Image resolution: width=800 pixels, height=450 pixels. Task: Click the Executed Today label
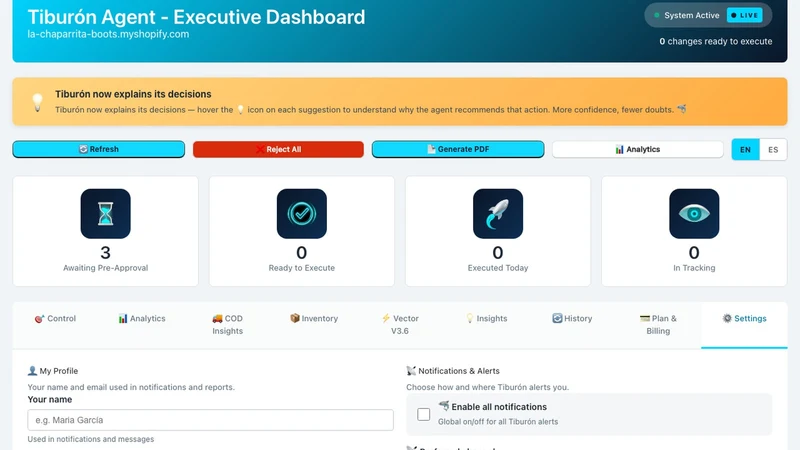(498, 268)
